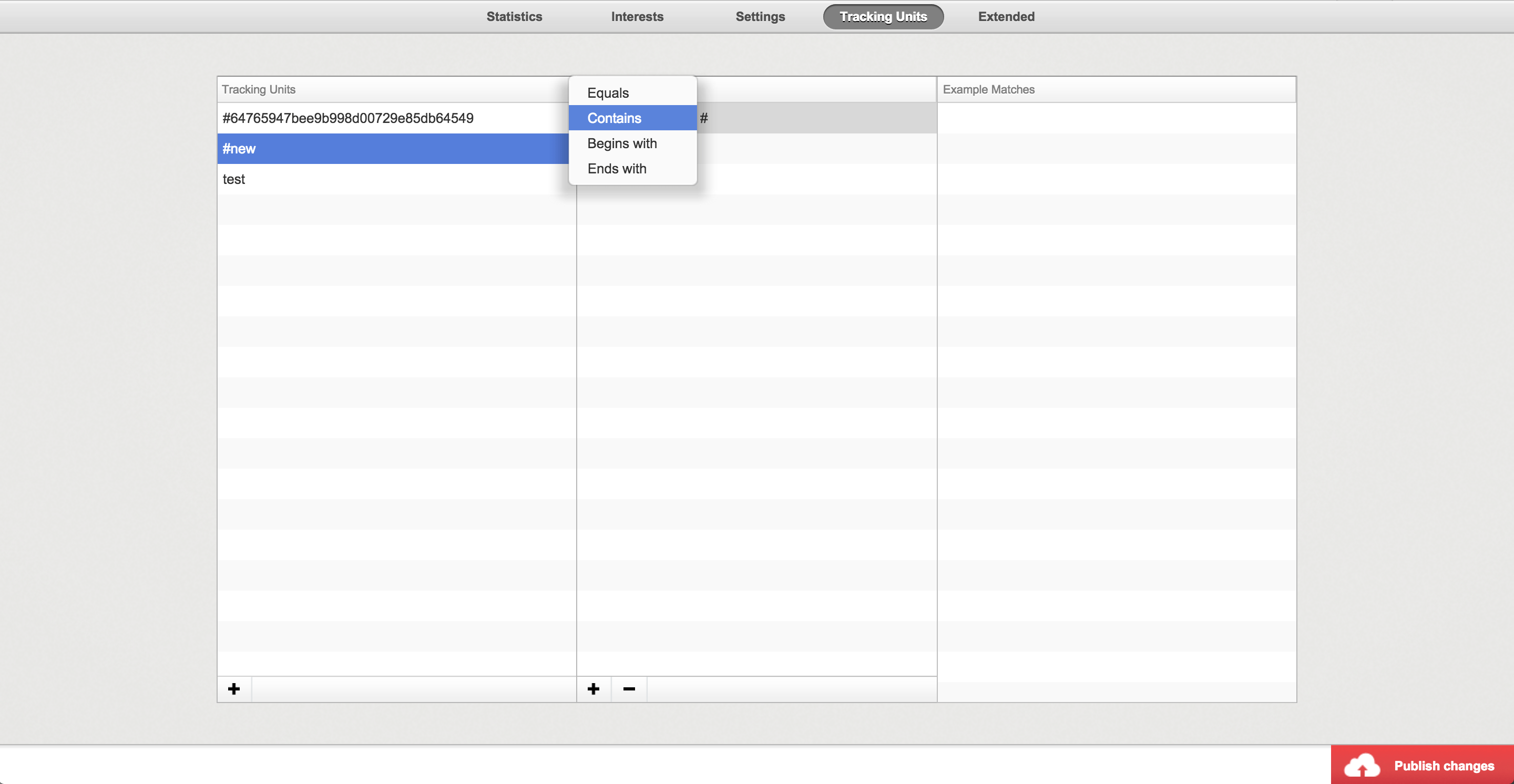The height and width of the screenshot is (784, 1514).
Task: Open the Extended tab
Action: coord(1006,16)
